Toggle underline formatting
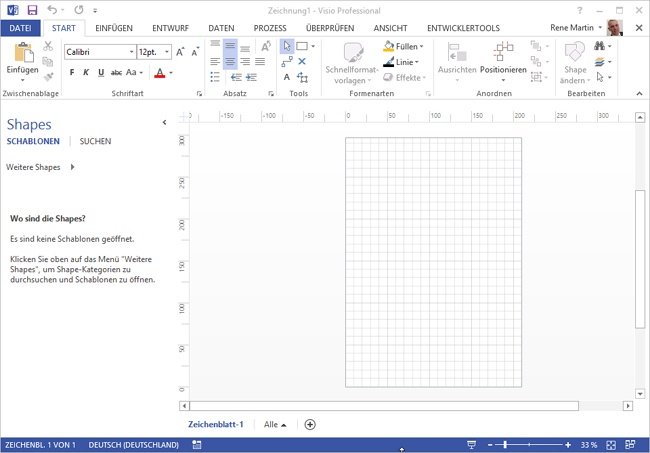 (100, 73)
